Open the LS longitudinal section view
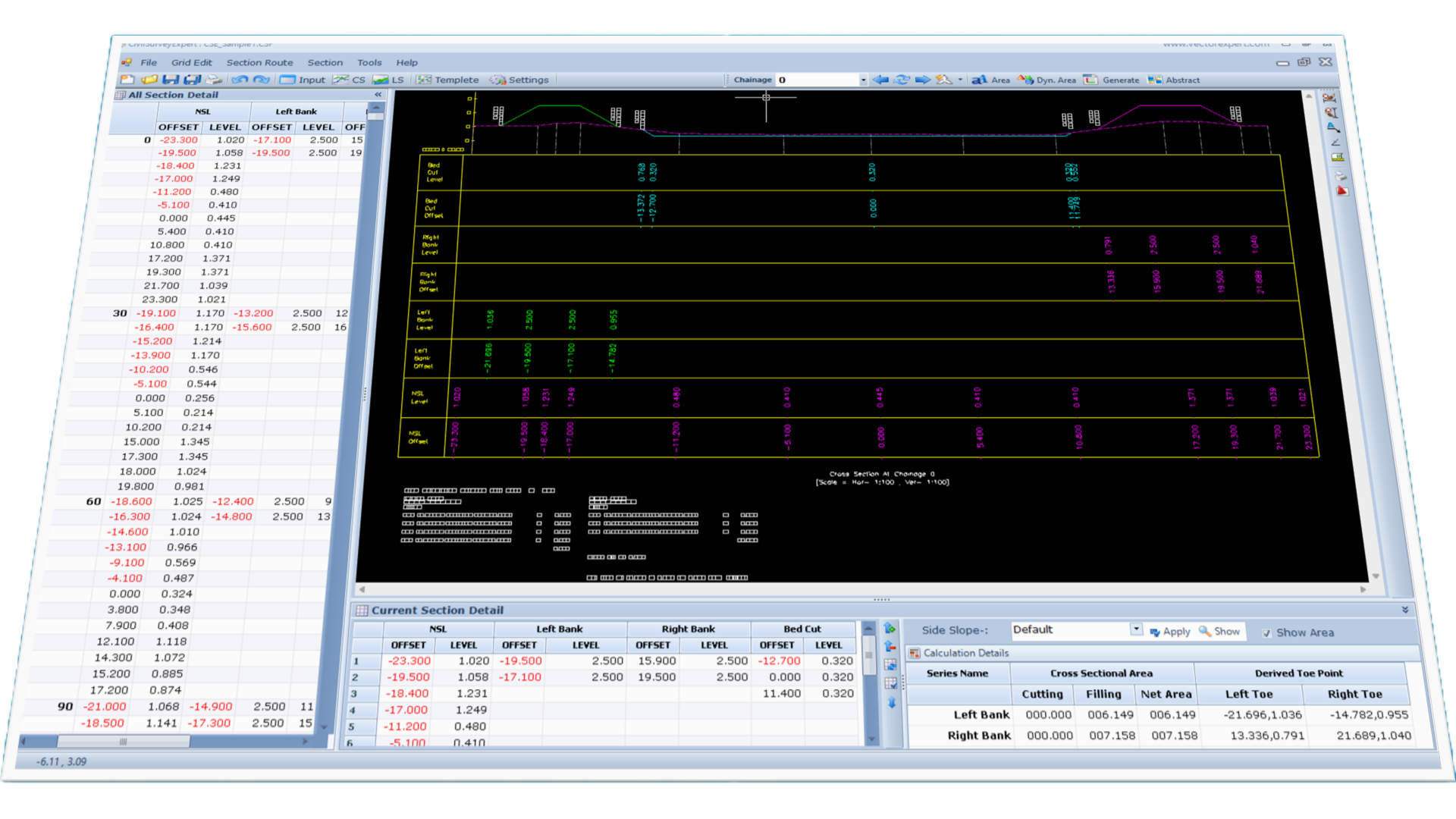The width and height of the screenshot is (1456, 819). pos(389,80)
